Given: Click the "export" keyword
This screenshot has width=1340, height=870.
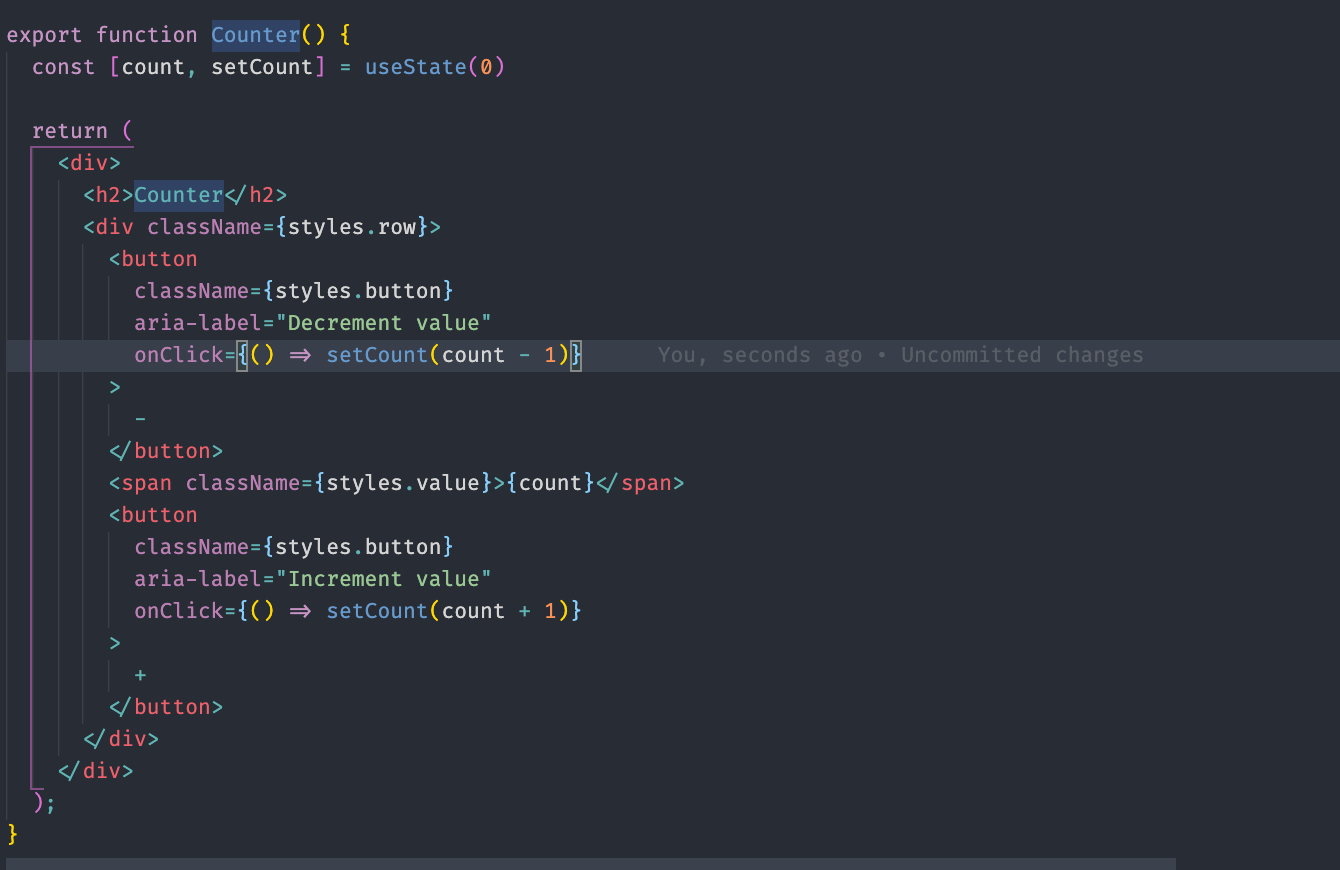Looking at the screenshot, I should (45, 35).
